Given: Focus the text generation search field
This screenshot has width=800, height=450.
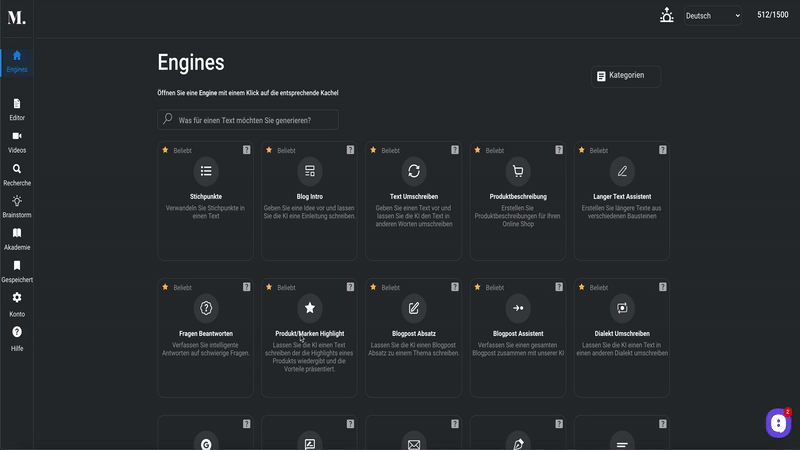Looking at the screenshot, I should 248,120.
